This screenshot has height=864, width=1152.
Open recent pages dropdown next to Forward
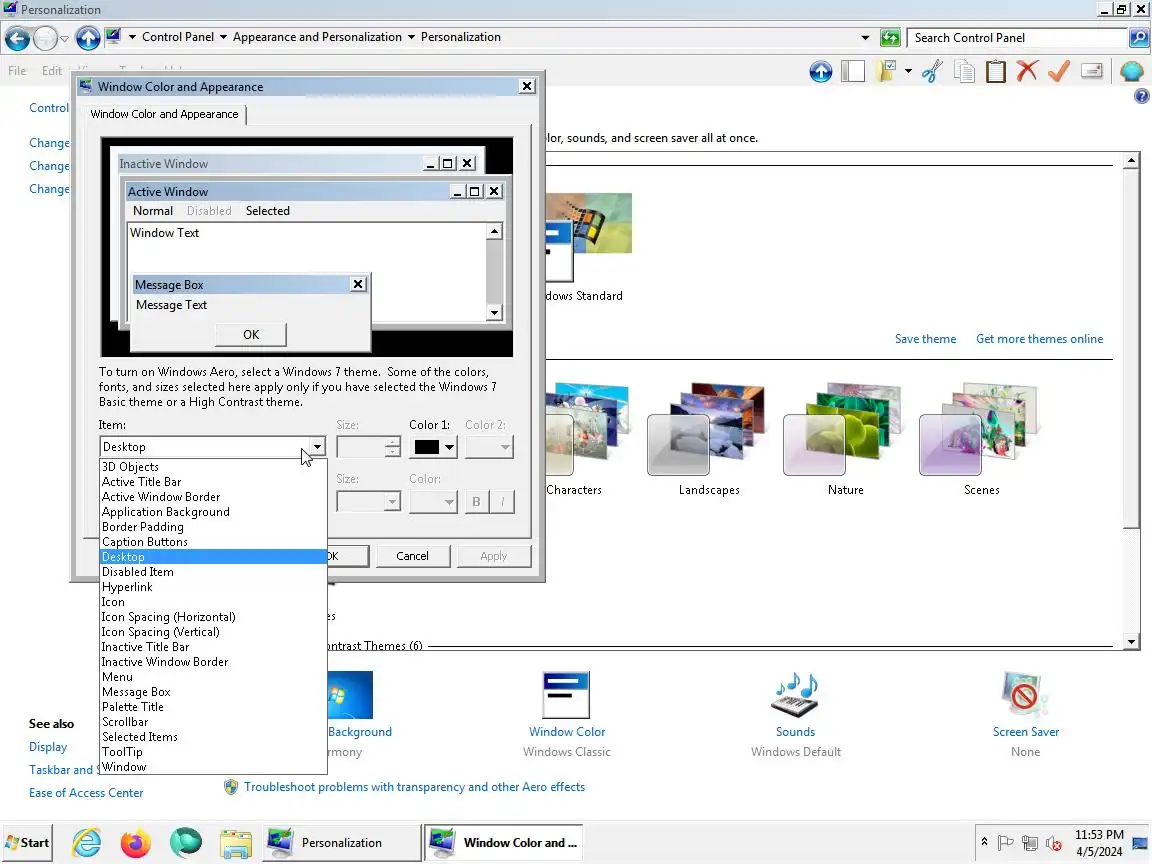(x=64, y=38)
